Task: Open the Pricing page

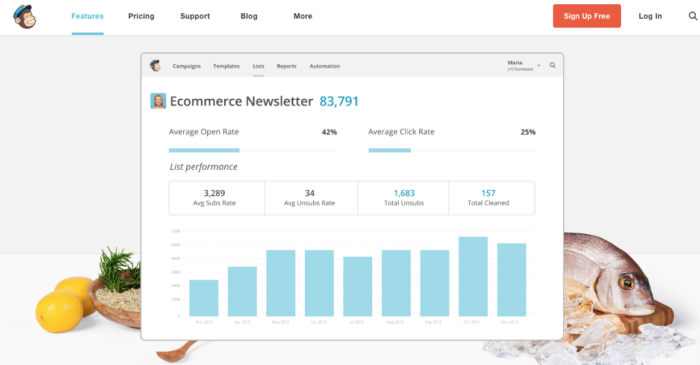Action: [x=141, y=16]
